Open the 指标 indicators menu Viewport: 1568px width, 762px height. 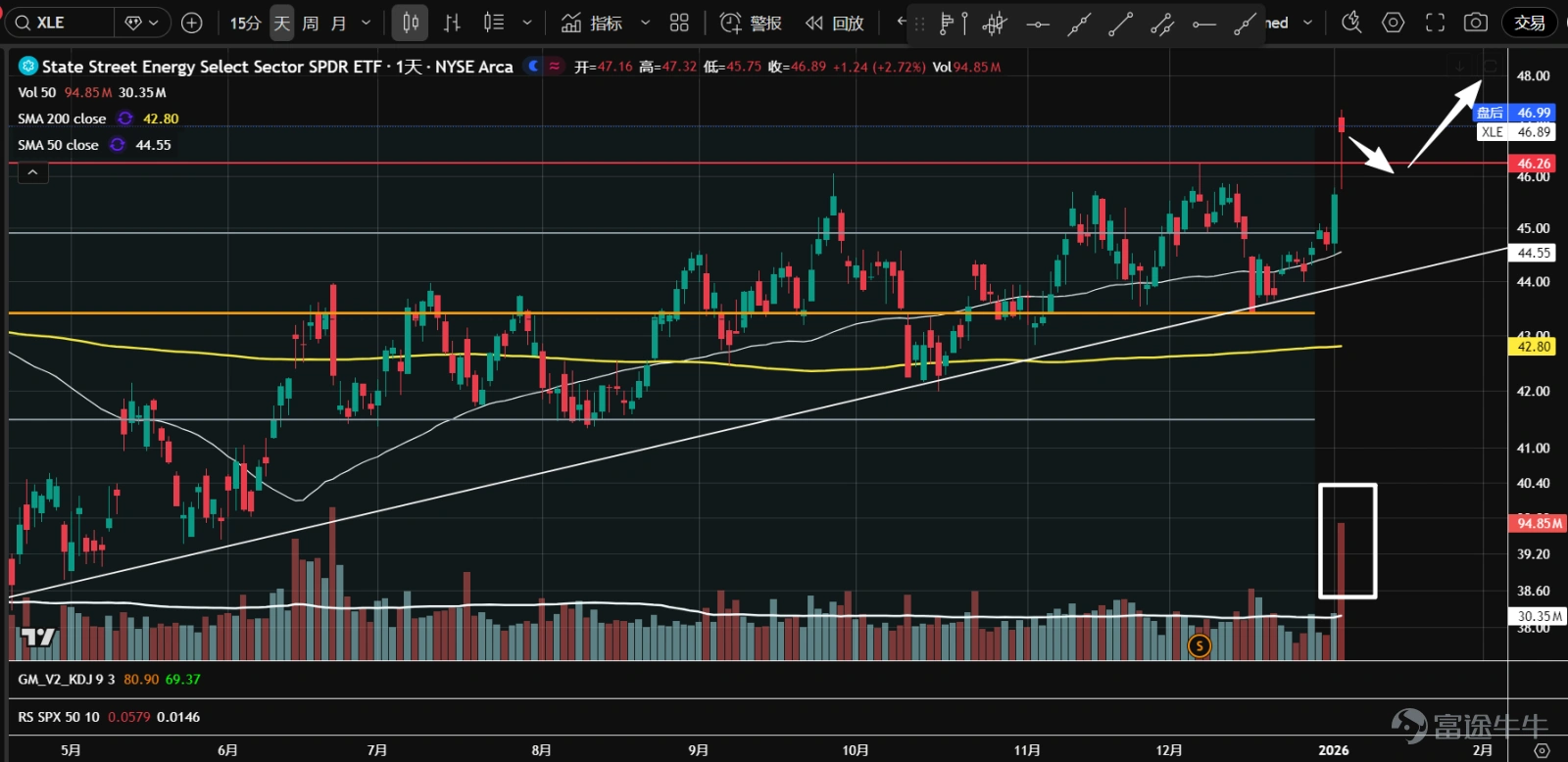[592, 23]
